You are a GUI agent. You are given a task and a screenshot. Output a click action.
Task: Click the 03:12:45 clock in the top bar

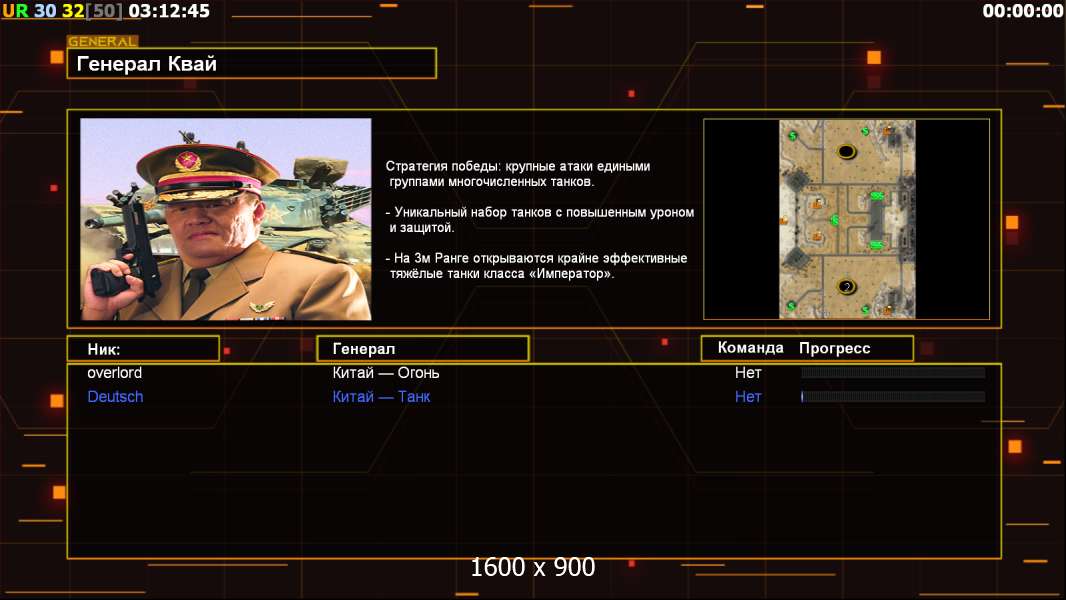click(169, 11)
